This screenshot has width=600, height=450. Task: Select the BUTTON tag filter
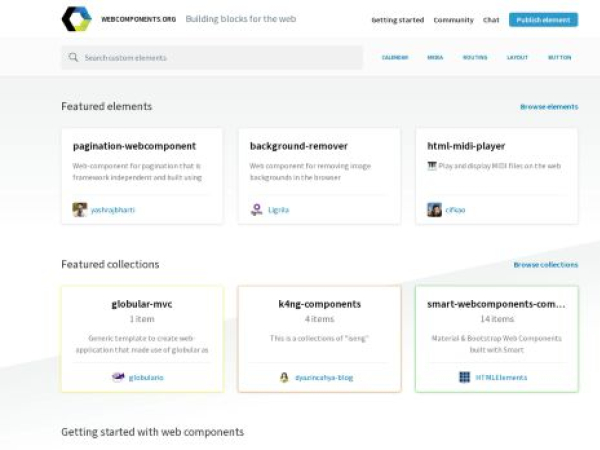(559, 57)
